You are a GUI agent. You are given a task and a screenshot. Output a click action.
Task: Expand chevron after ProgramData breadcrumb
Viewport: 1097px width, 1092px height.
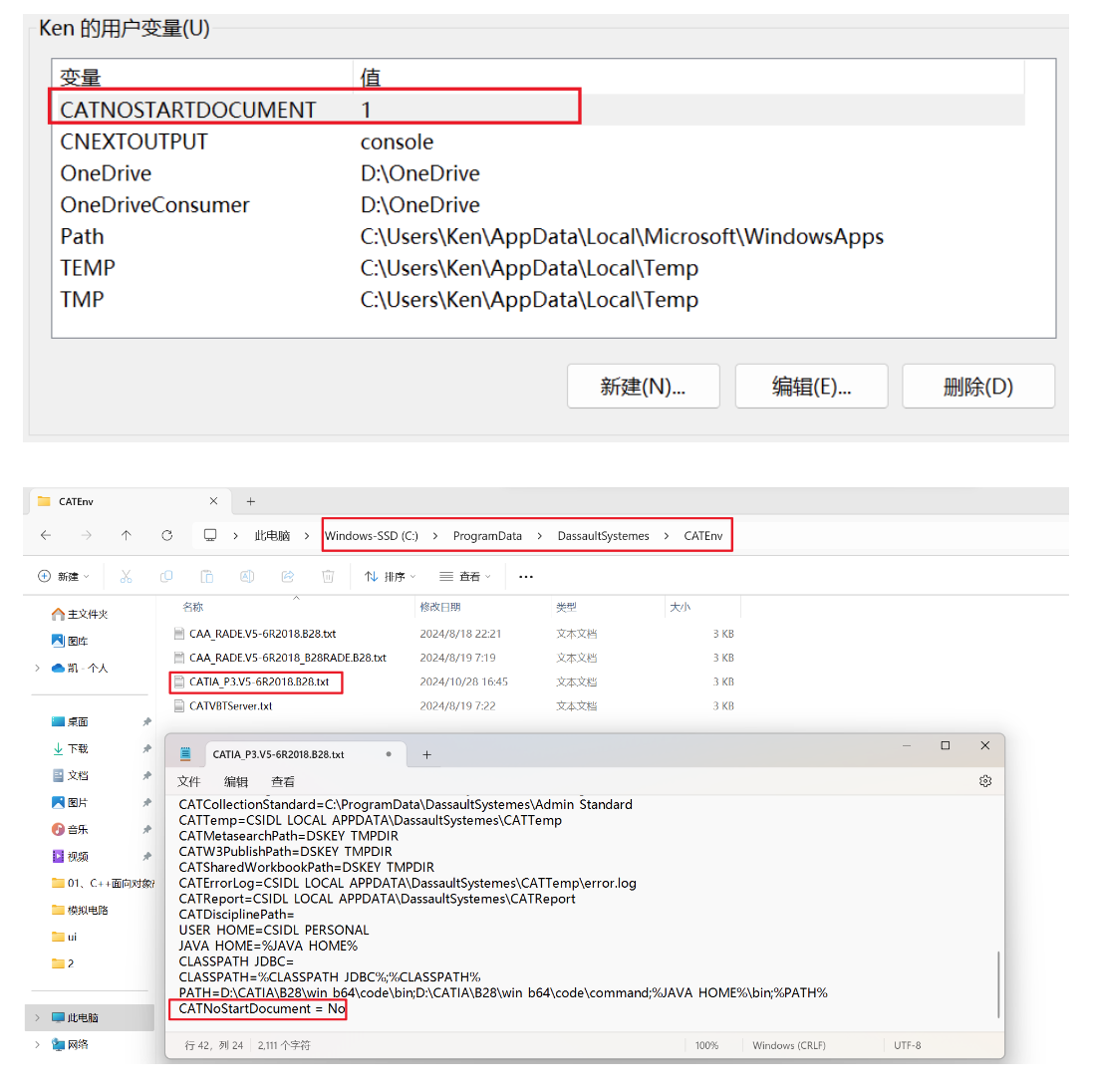click(539, 536)
